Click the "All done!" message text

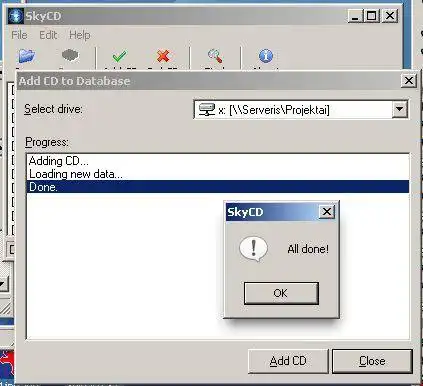click(x=308, y=249)
